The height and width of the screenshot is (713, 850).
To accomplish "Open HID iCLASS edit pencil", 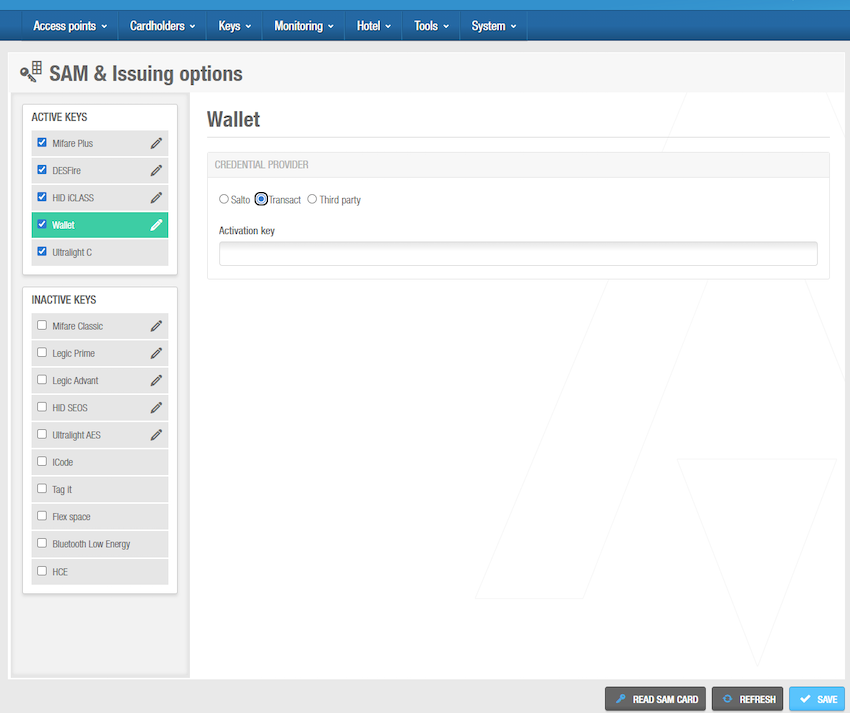I will 156,197.
